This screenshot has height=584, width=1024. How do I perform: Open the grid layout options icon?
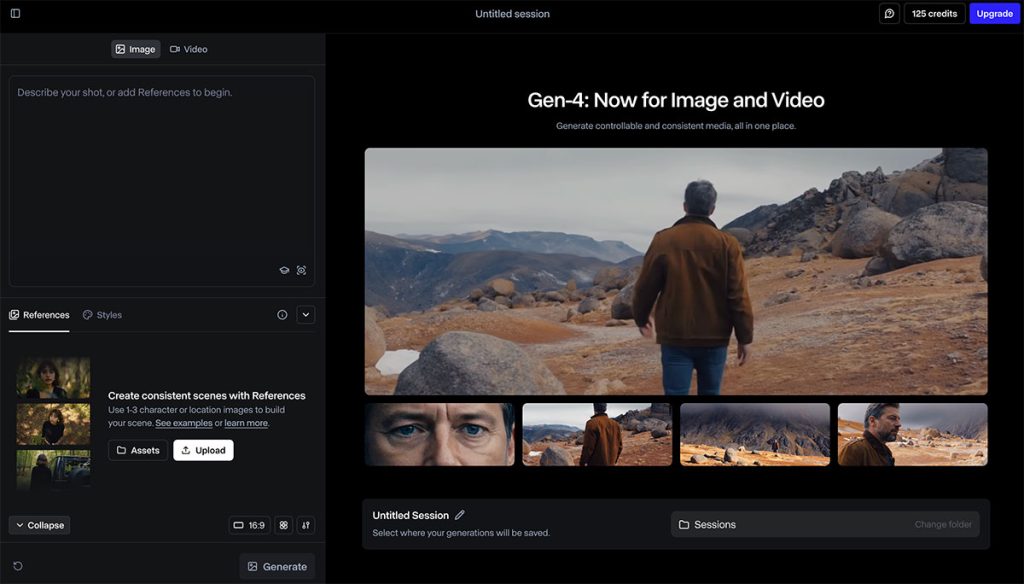pyautogui.click(x=283, y=525)
